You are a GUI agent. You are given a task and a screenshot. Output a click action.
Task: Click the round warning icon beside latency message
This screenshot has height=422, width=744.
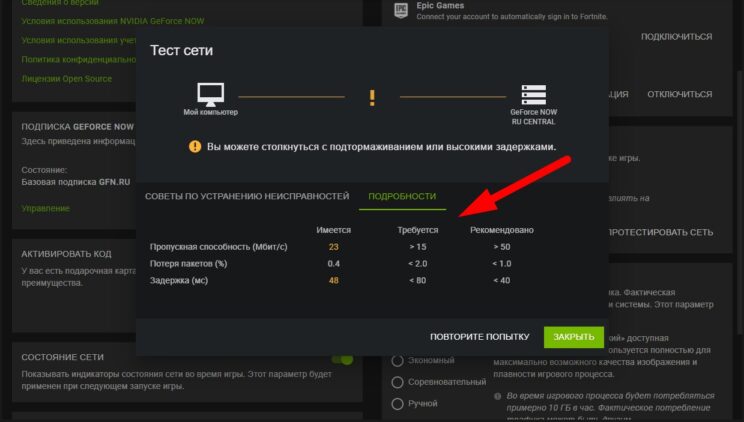click(195, 147)
